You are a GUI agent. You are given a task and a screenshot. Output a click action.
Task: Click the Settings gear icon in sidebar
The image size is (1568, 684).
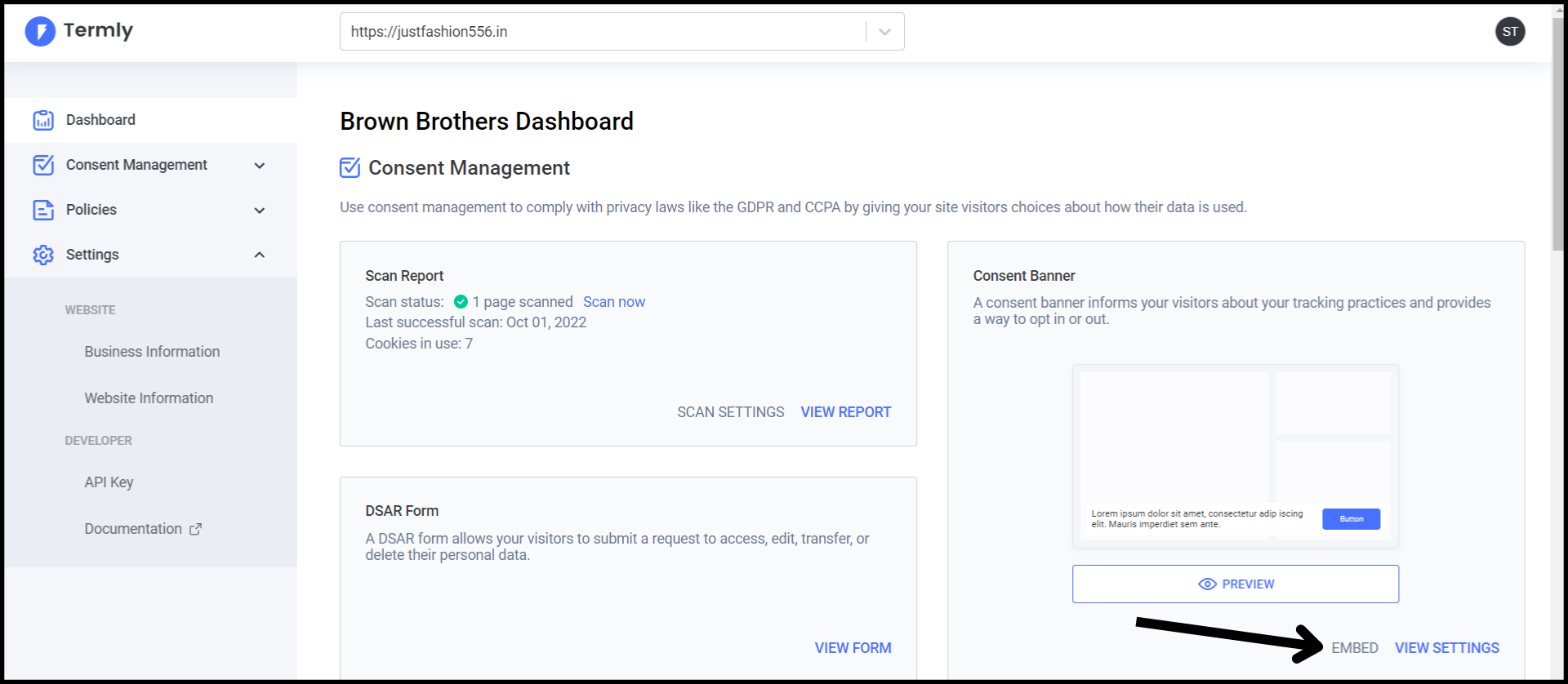pyautogui.click(x=43, y=255)
